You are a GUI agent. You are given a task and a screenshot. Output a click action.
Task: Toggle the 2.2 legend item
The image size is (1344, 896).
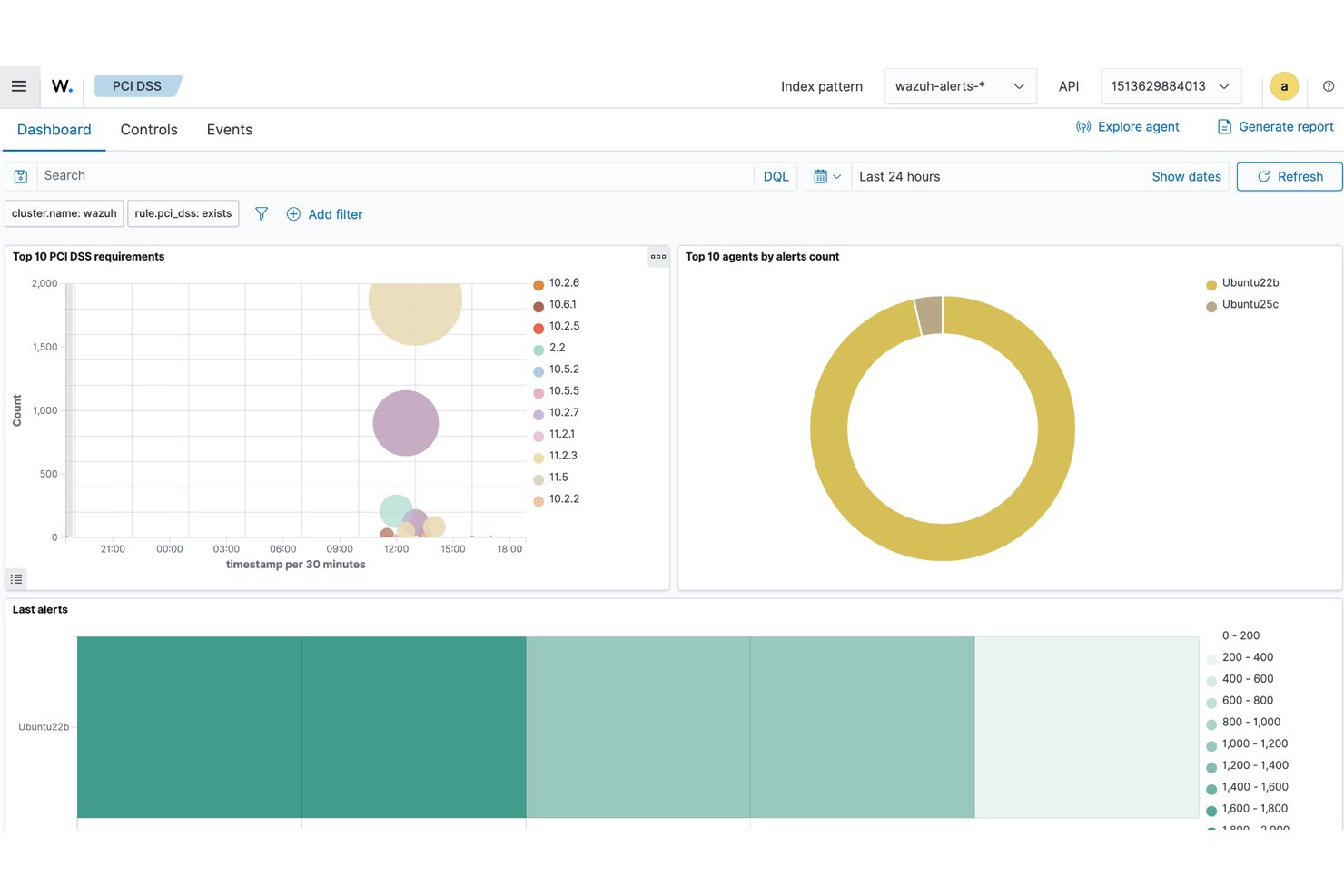click(549, 348)
